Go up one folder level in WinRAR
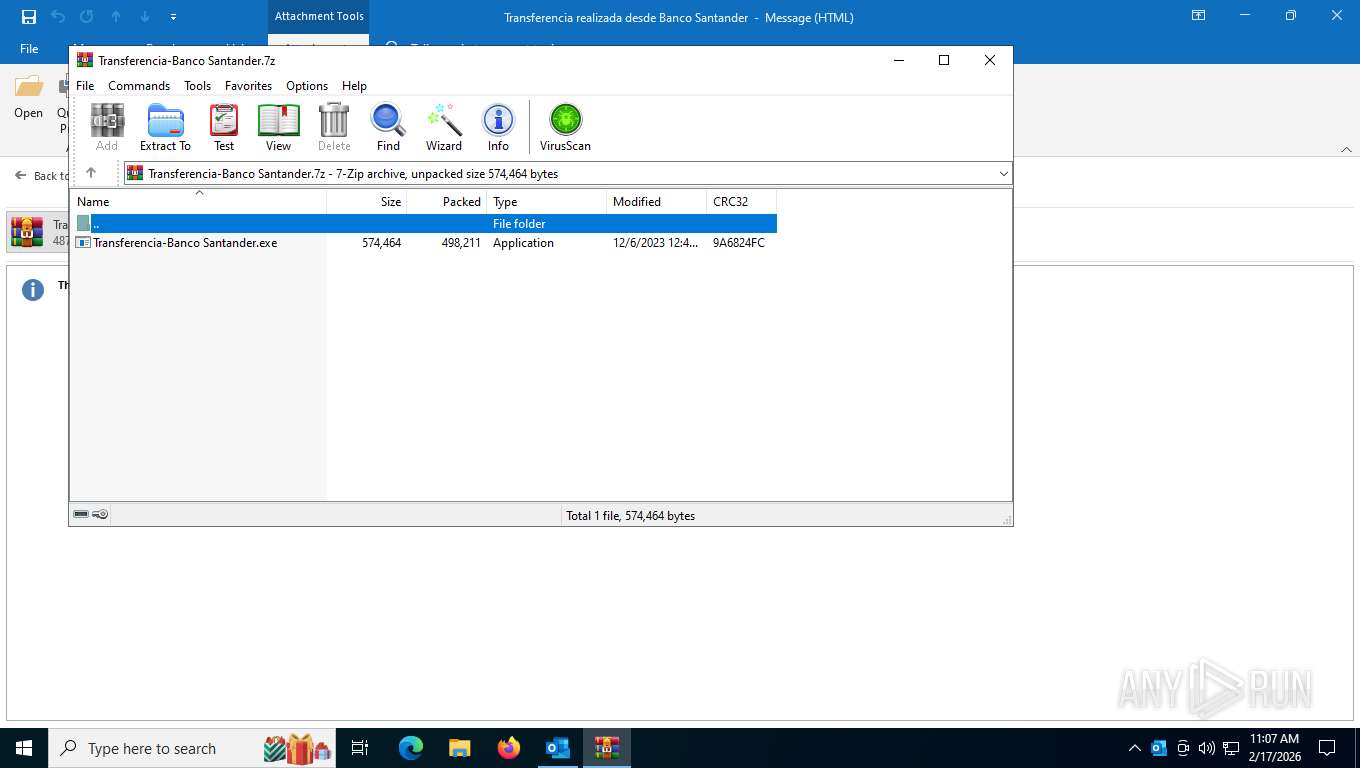The image size is (1360, 768). (x=91, y=173)
